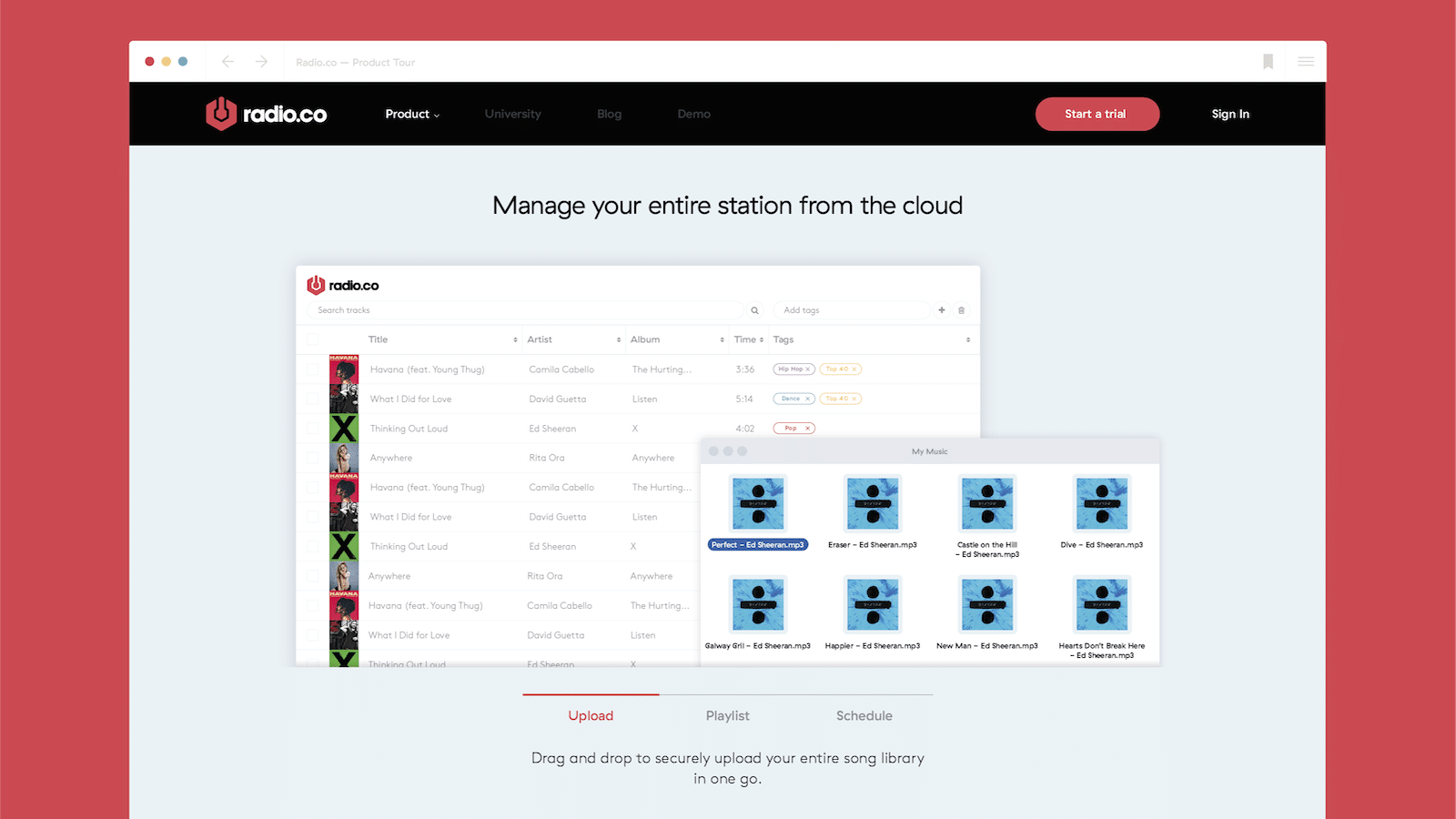Click the Start a trial button
The height and width of the screenshot is (819, 1456).
[x=1097, y=114]
